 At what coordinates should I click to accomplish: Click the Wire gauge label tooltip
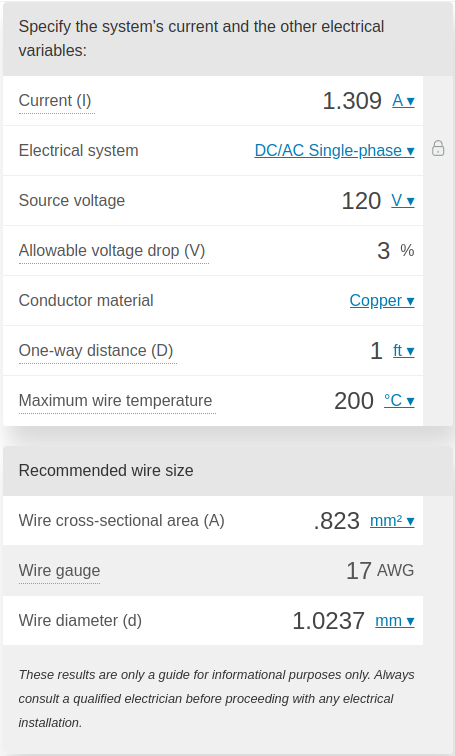59,570
